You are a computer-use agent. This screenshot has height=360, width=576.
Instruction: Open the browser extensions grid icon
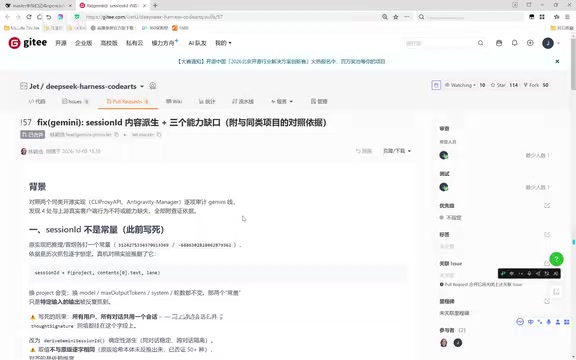pyautogui.click(x=542, y=17)
